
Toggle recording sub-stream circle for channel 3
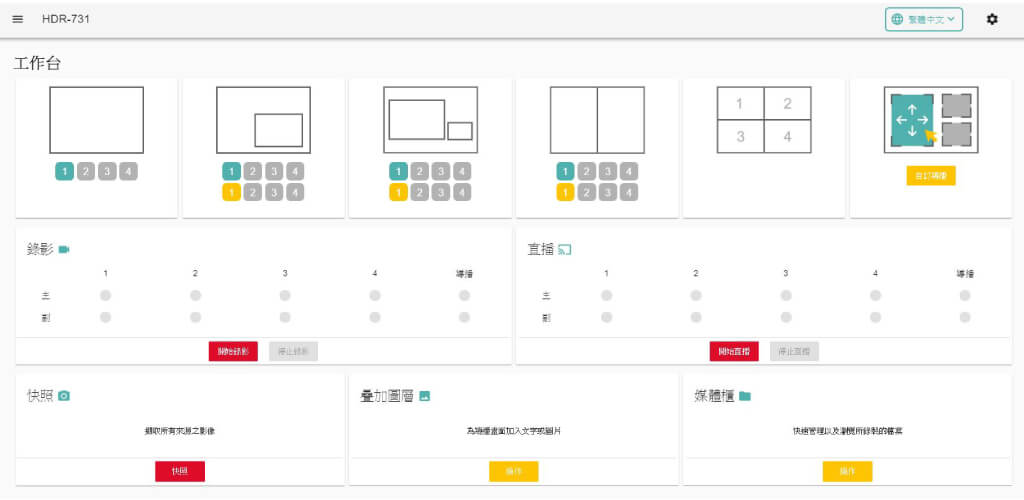point(285,317)
